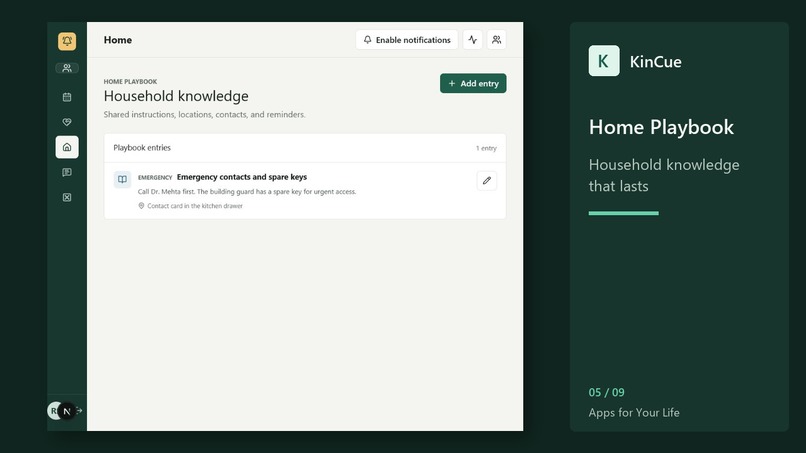This screenshot has width=806, height=453.
Task: Click the 1 entry count label
Action: pyautogui.click(x=486, y=148)
